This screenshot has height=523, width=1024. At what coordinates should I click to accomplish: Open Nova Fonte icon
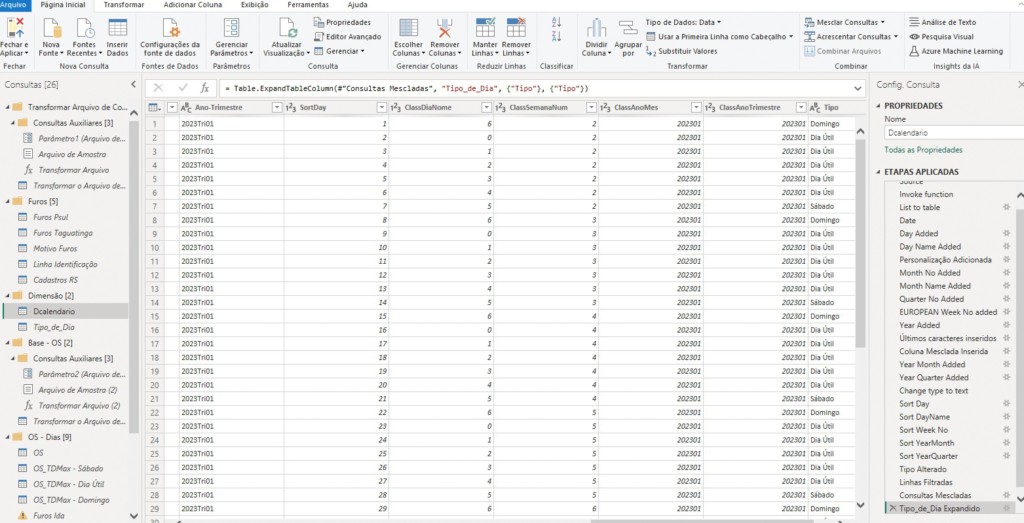coord(52,29)
